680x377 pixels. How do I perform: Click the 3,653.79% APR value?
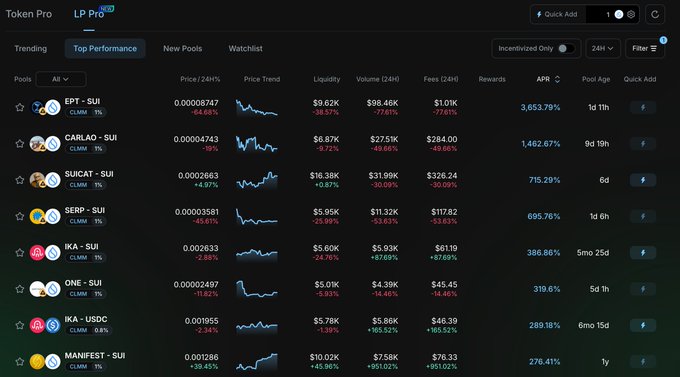(x=540, y=107)
